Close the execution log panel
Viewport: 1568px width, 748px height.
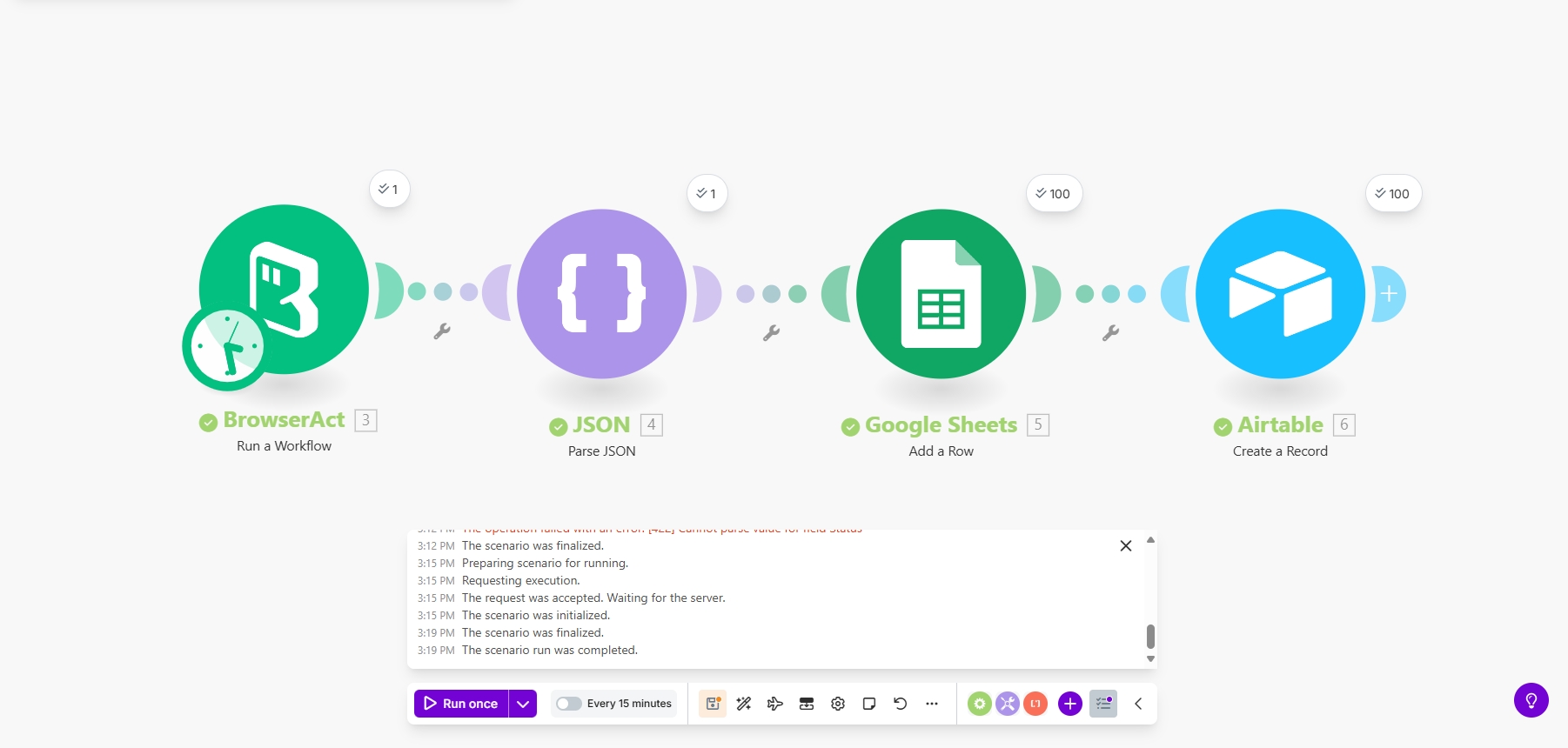(x=1126, y=546)
